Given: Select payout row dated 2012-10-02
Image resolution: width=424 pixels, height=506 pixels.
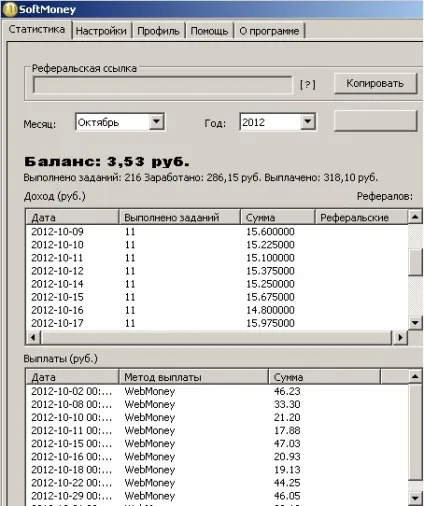Looking at the screenshot, I should point(217,391).
